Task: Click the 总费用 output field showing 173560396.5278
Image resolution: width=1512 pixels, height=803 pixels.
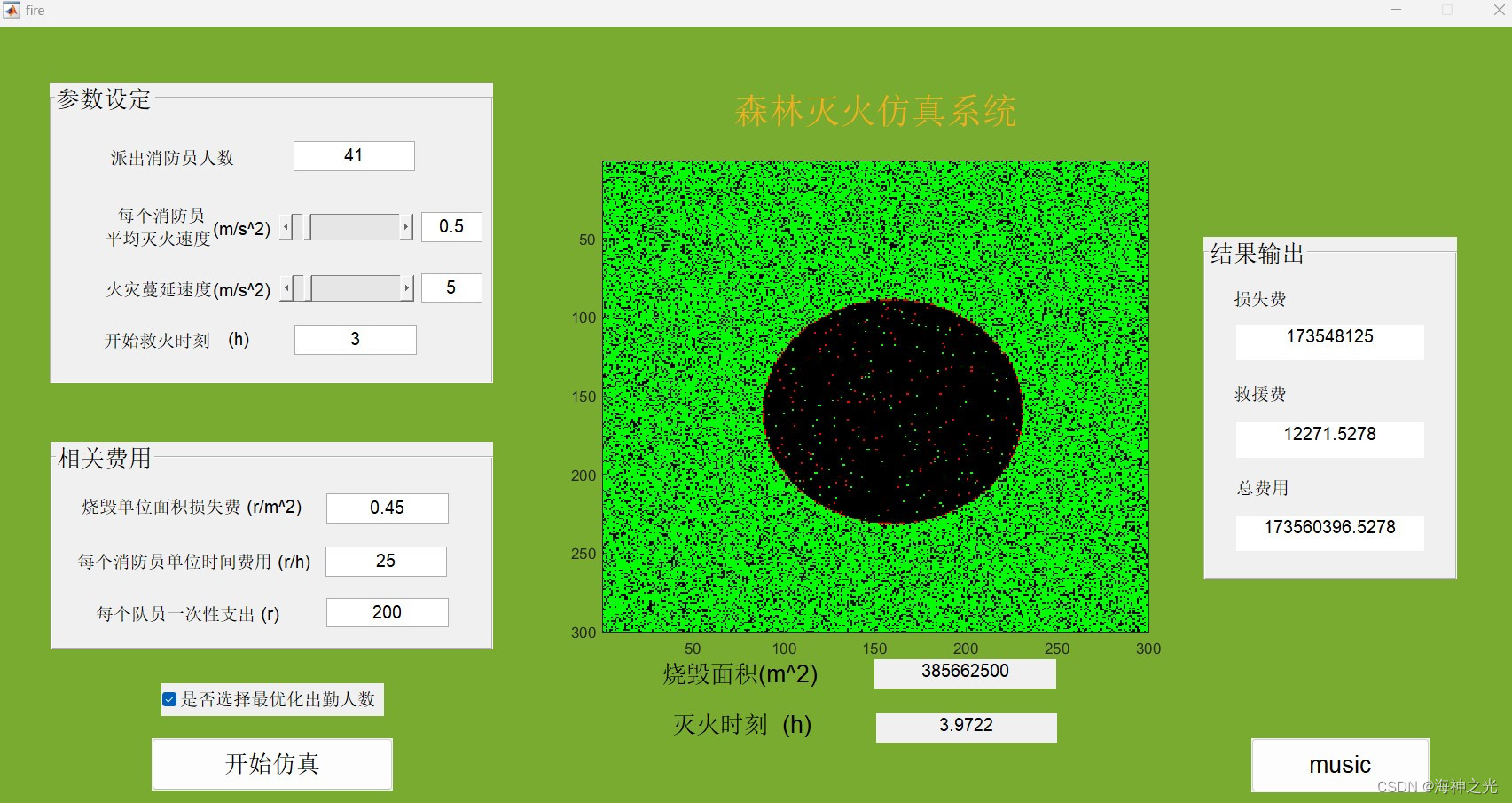Action: coord(1330,532)
